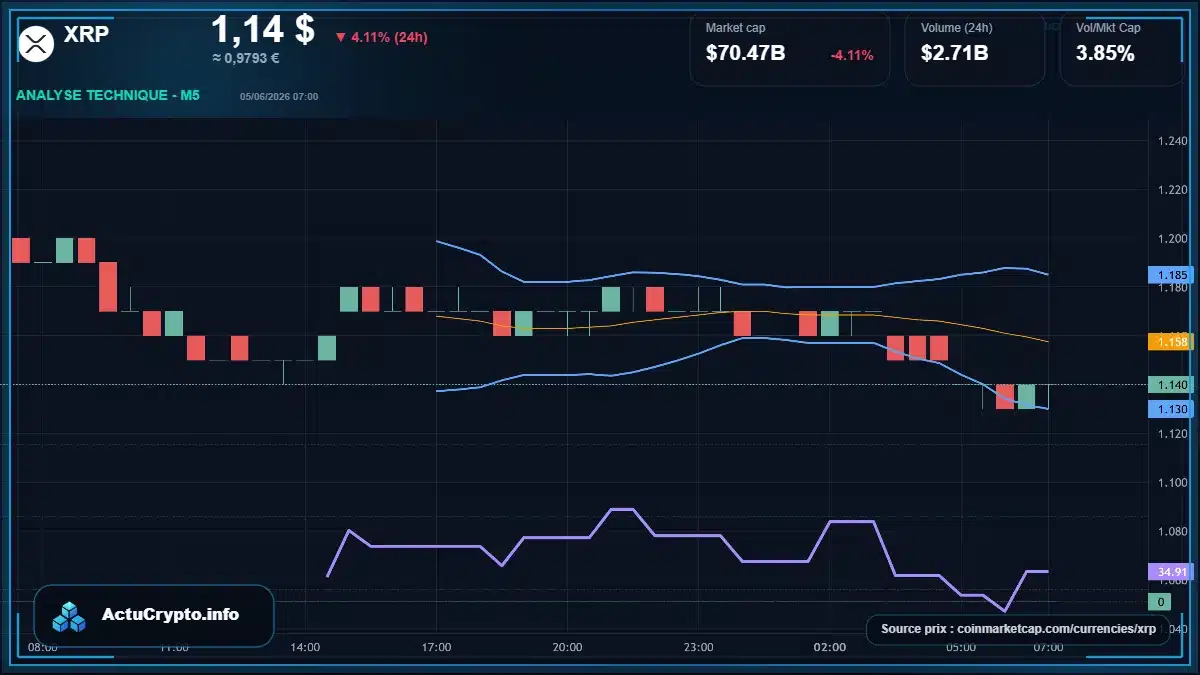Click the ANALYSE TECHNIQUE - M5 label
The width and height of the screenshot is (1200, 675).
coord(108,95)
